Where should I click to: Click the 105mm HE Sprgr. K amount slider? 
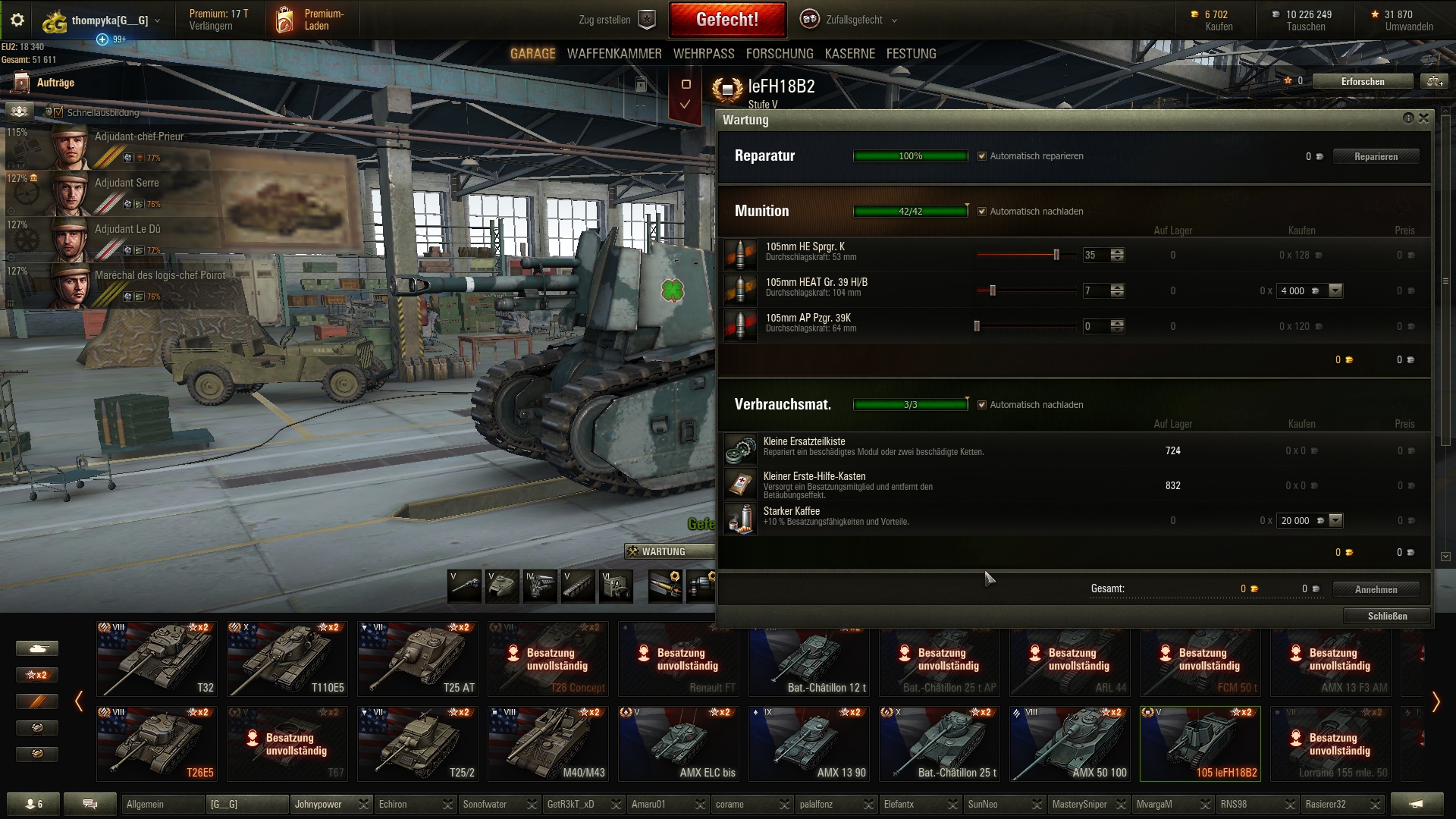1026,255
